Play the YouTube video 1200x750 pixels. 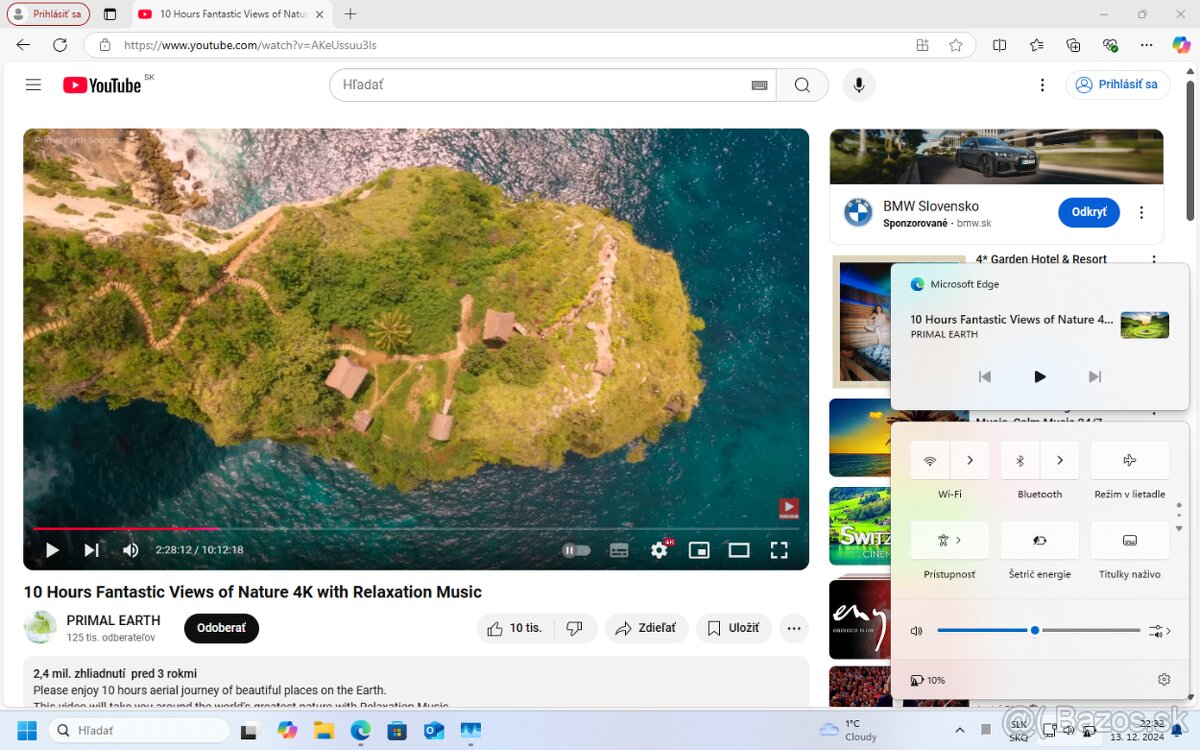(52, 550)
